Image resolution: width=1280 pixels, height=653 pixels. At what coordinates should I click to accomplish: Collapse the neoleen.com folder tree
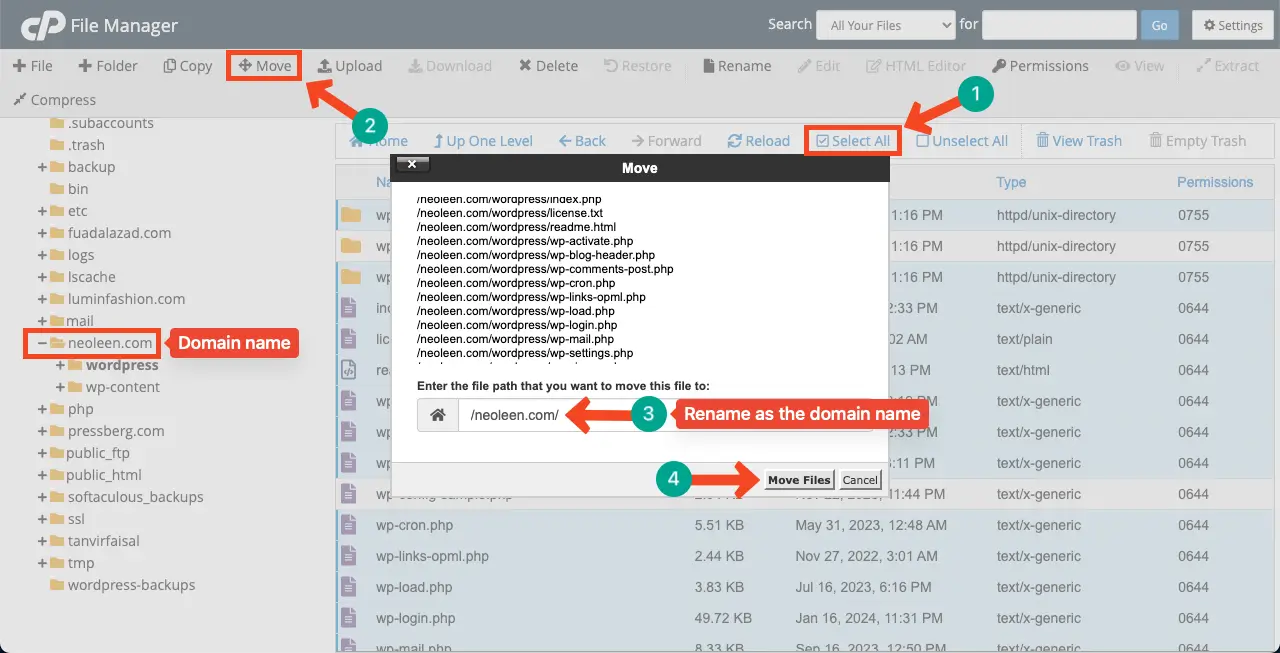tap(43, 343)
